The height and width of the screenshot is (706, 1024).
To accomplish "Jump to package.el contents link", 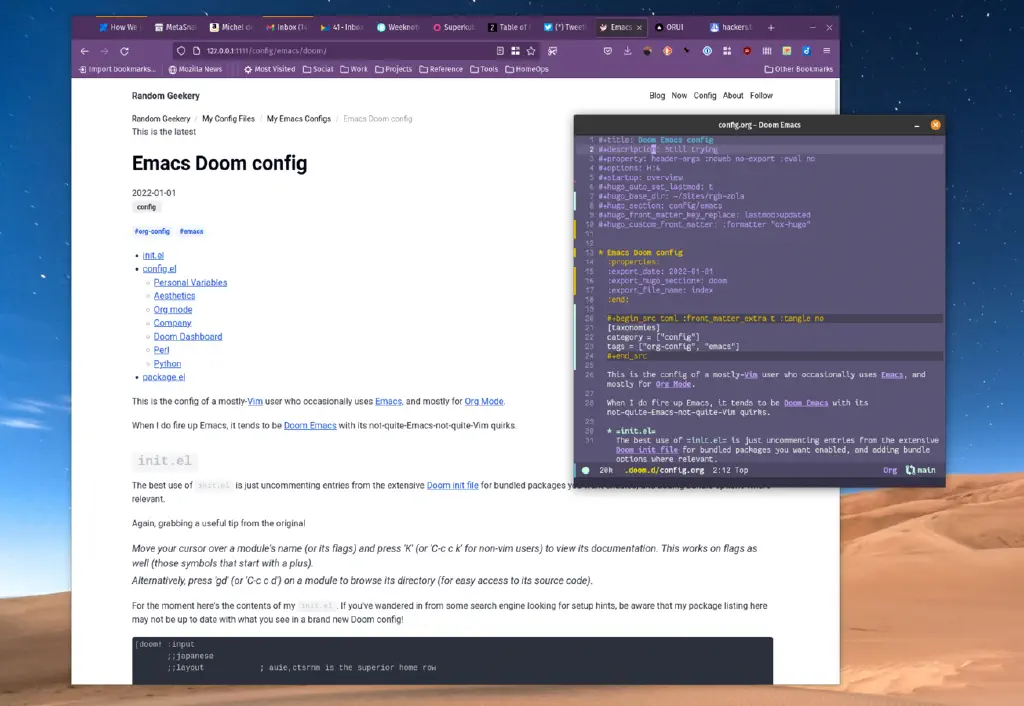I will pos(164,377).
